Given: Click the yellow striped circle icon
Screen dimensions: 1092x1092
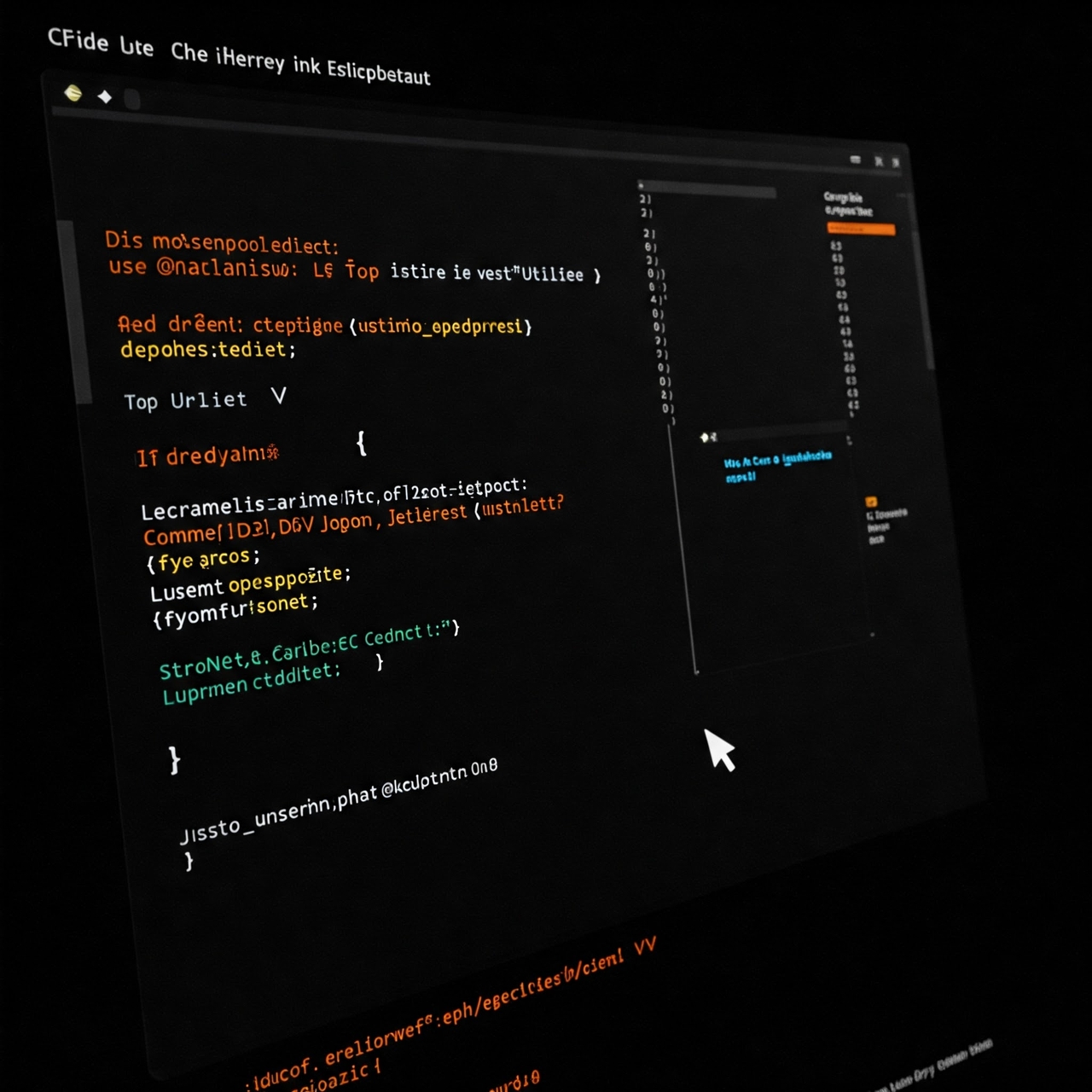Looking at the screenshot, I should tap(73, 93).
